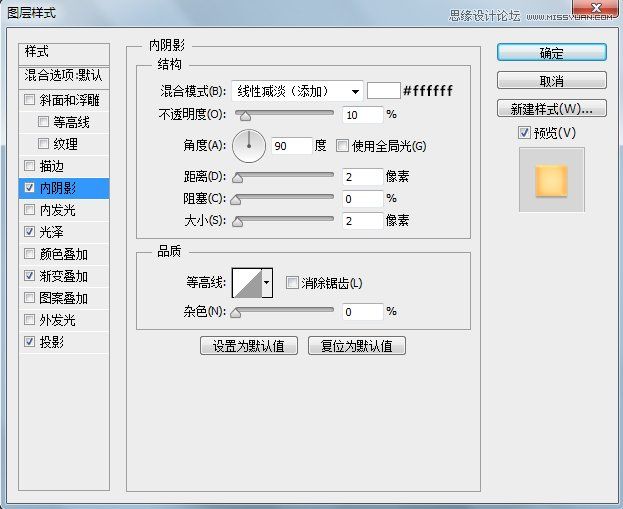Screen dimensions: 623x509
Task: Focus the 距离 pixel field
Action: click(362, 176)
